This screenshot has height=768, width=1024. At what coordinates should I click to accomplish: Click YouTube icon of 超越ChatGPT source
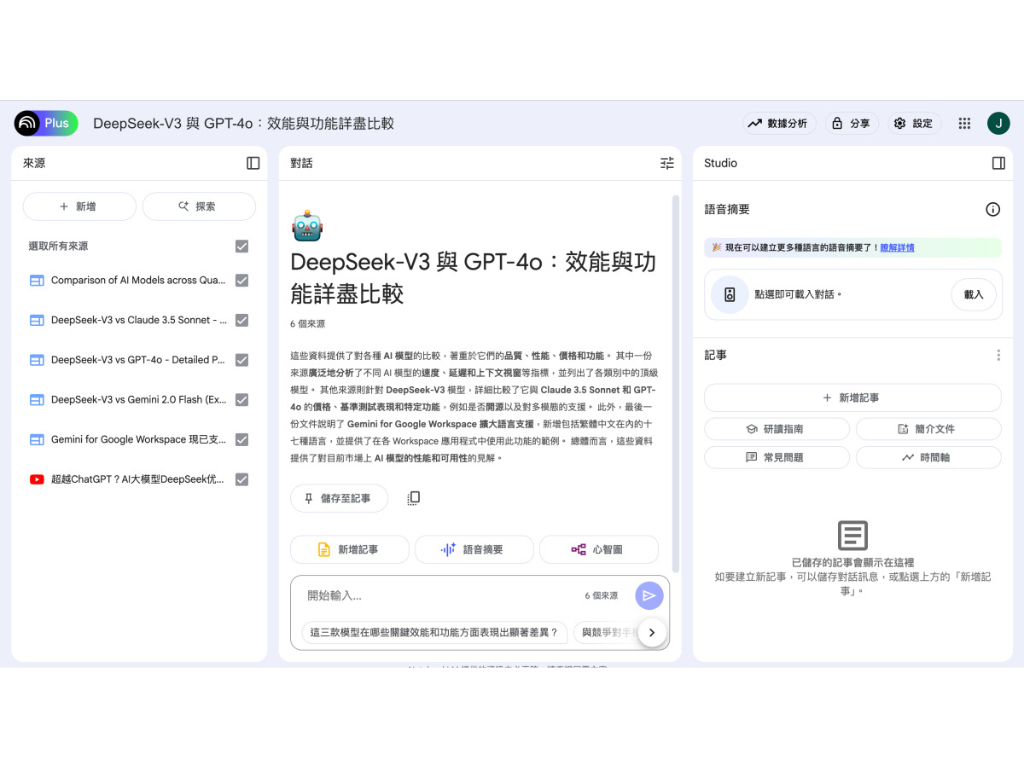[x=37, y=479]
